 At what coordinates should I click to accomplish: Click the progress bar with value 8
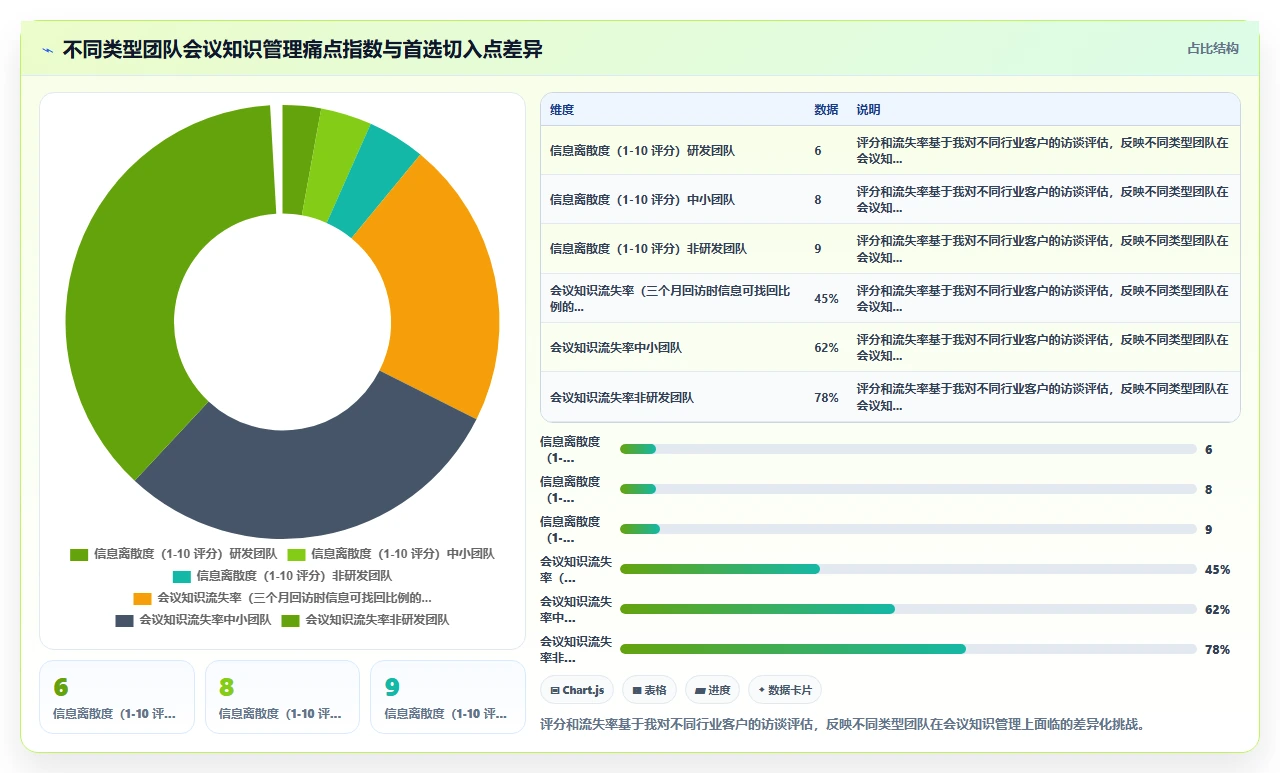pos(908,489)
